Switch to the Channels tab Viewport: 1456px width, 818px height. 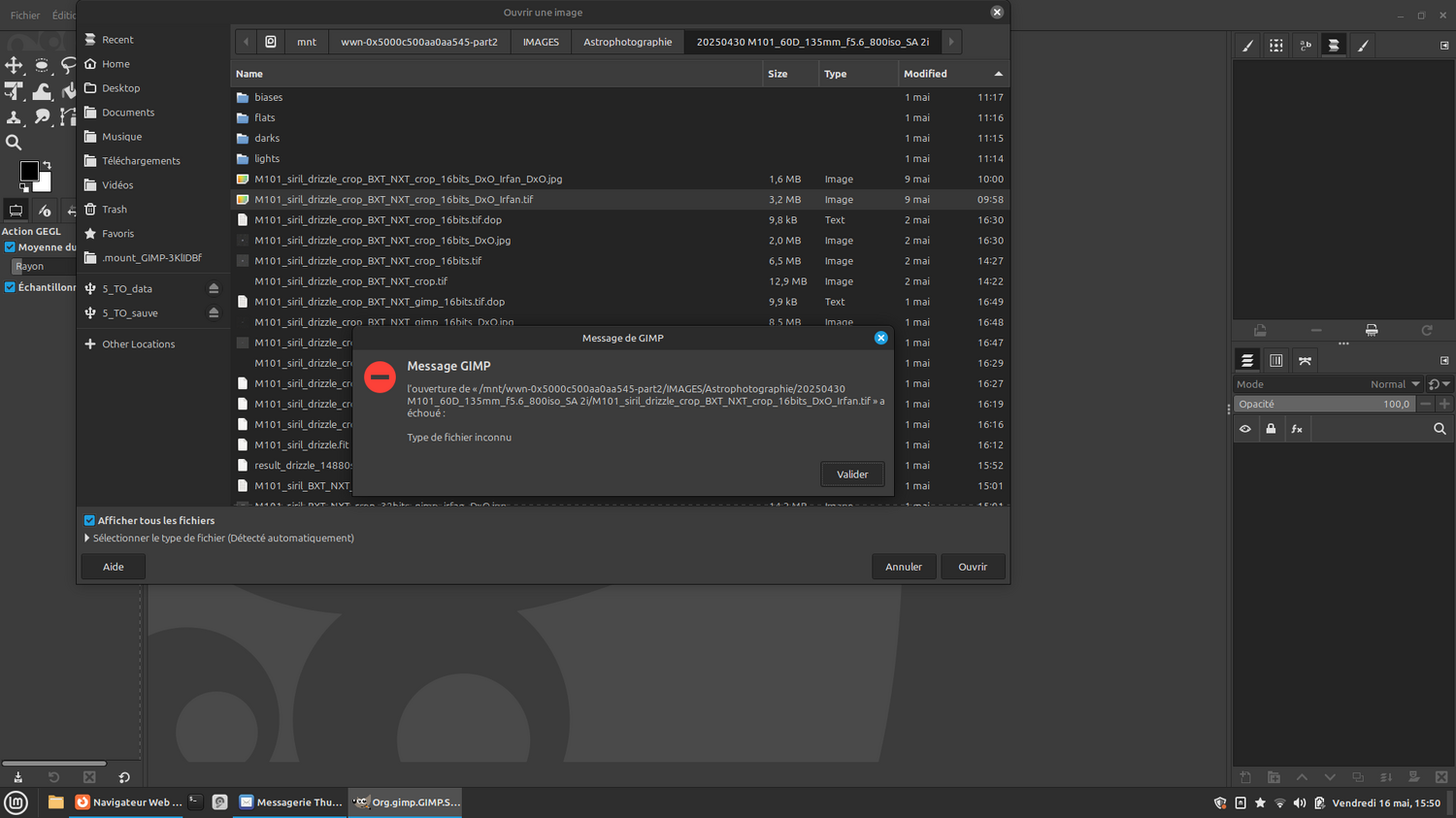pyautogui.click(x=1276, y=361)
